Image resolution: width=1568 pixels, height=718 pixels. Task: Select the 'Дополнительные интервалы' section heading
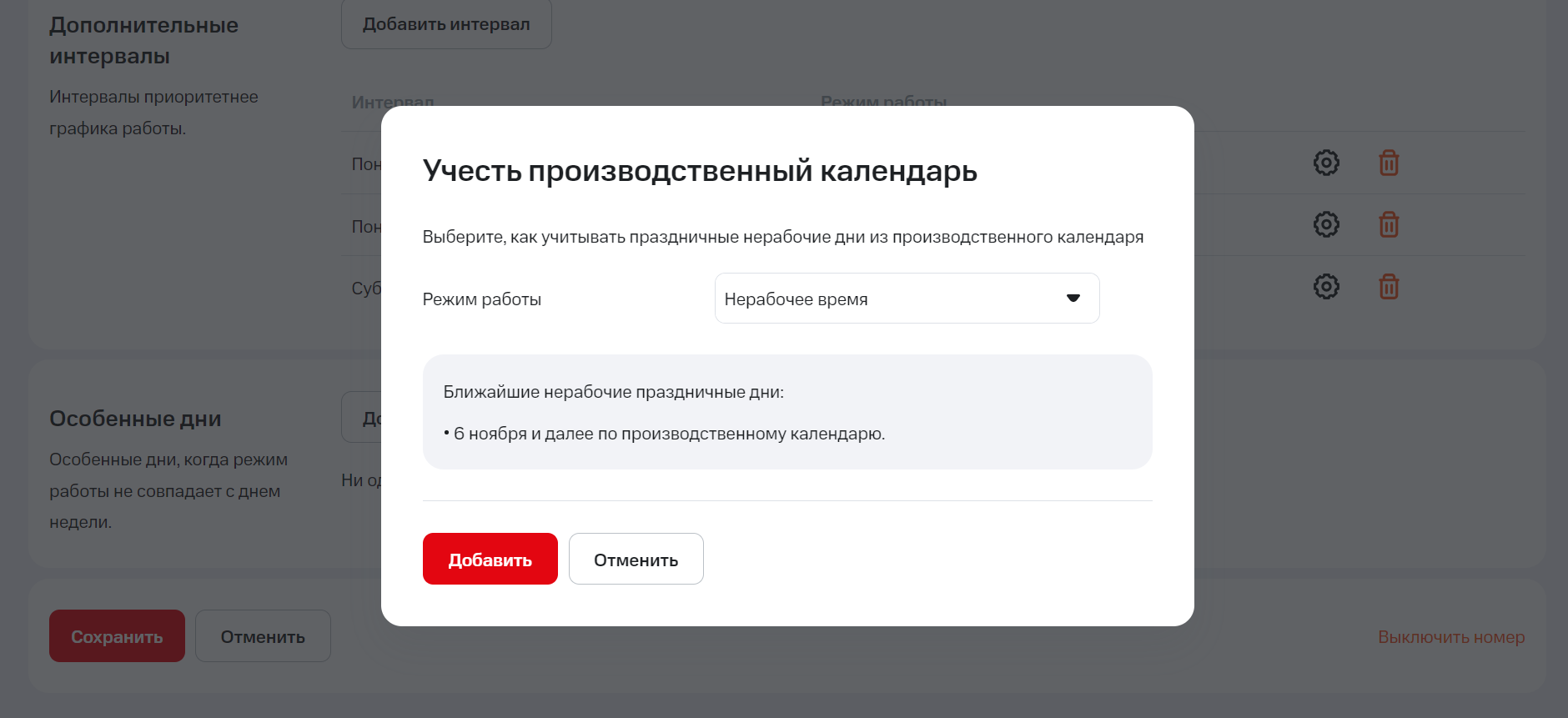click(143, 40)
